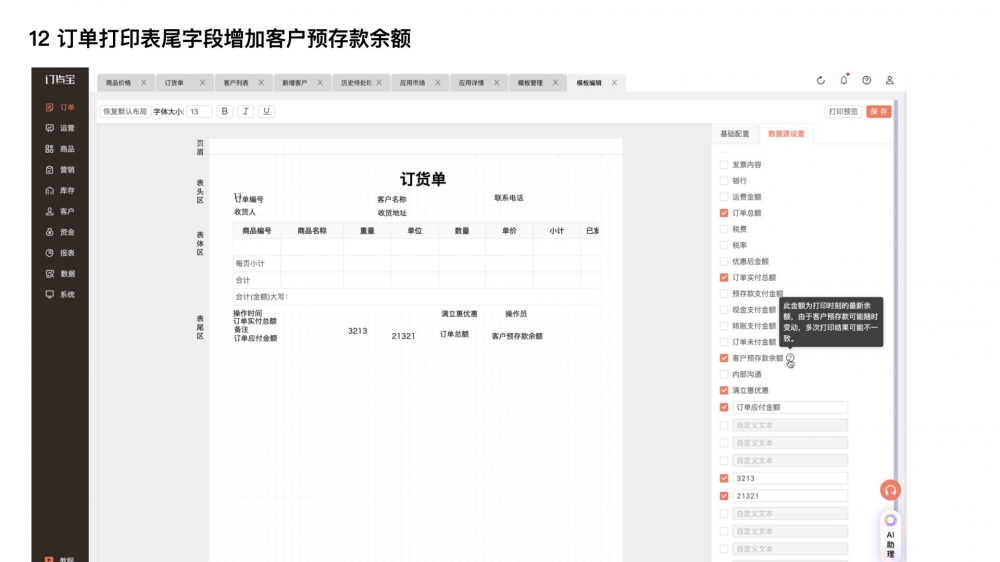Click the help icon beside 客户预存款余额

[790, 358]
